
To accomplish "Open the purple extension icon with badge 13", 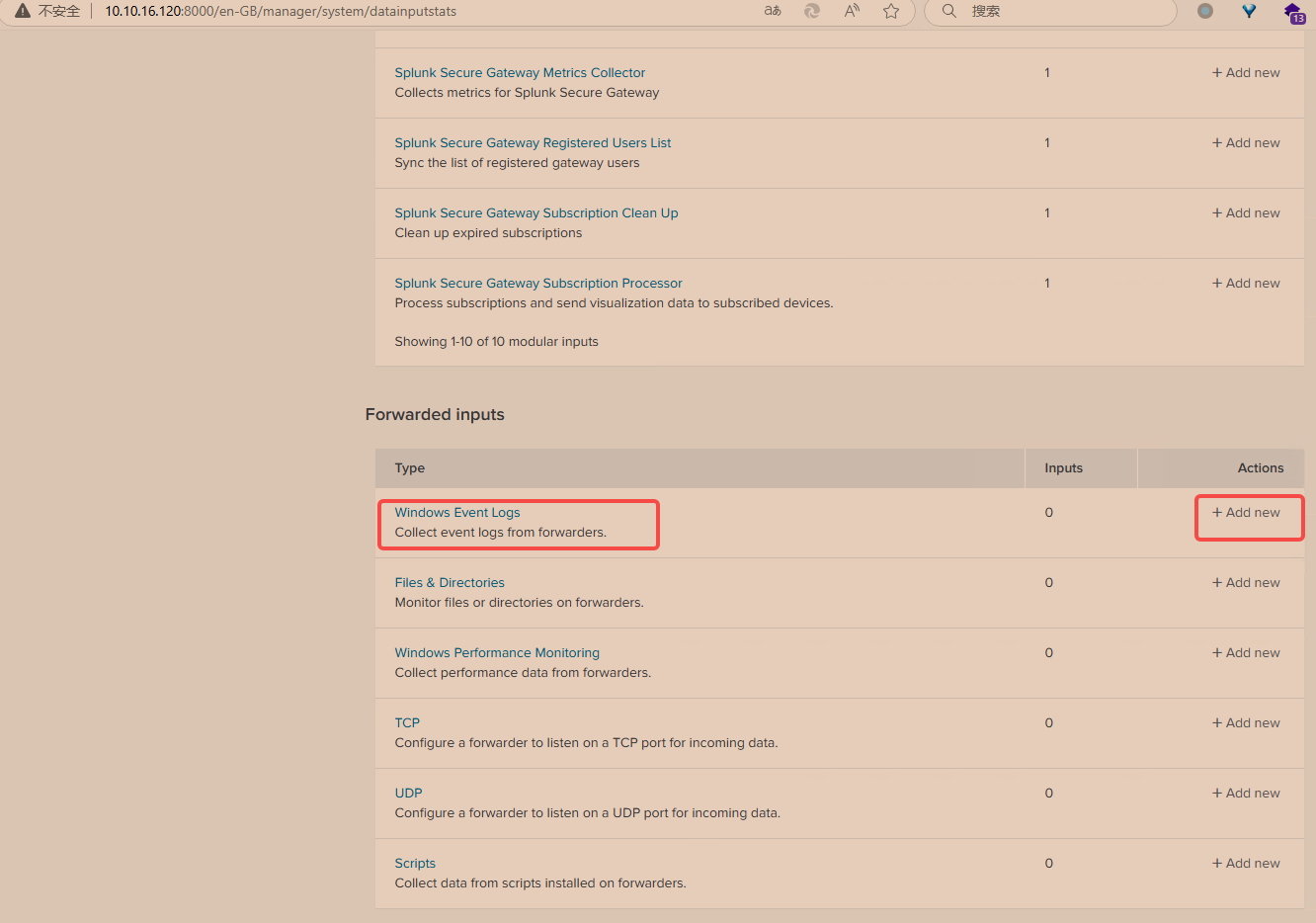I will pyautogui.click(x=1294, y=12).
